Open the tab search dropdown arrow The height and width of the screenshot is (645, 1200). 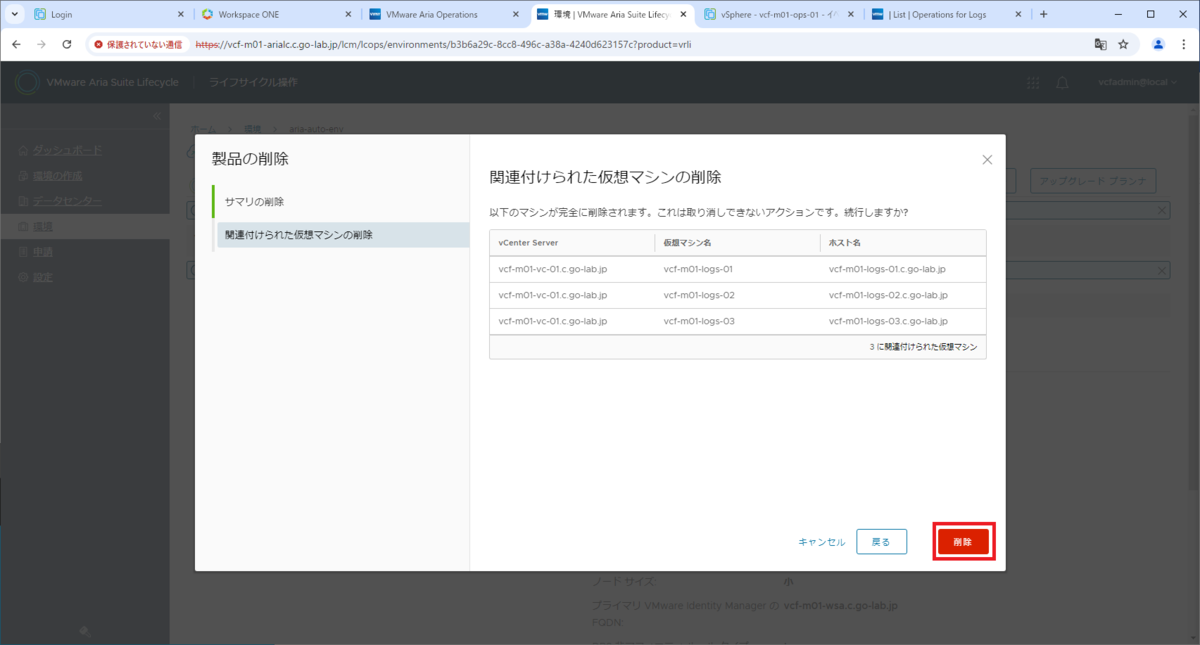coord(13,15)
